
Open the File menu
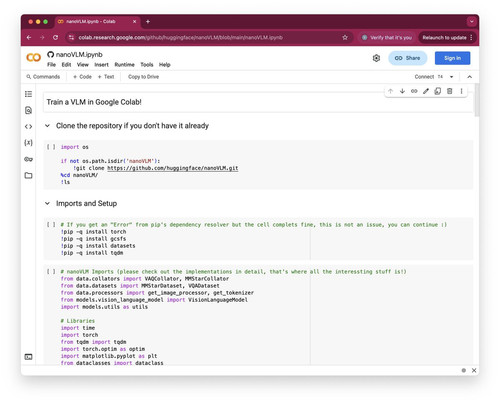click(x=51, y=65)
